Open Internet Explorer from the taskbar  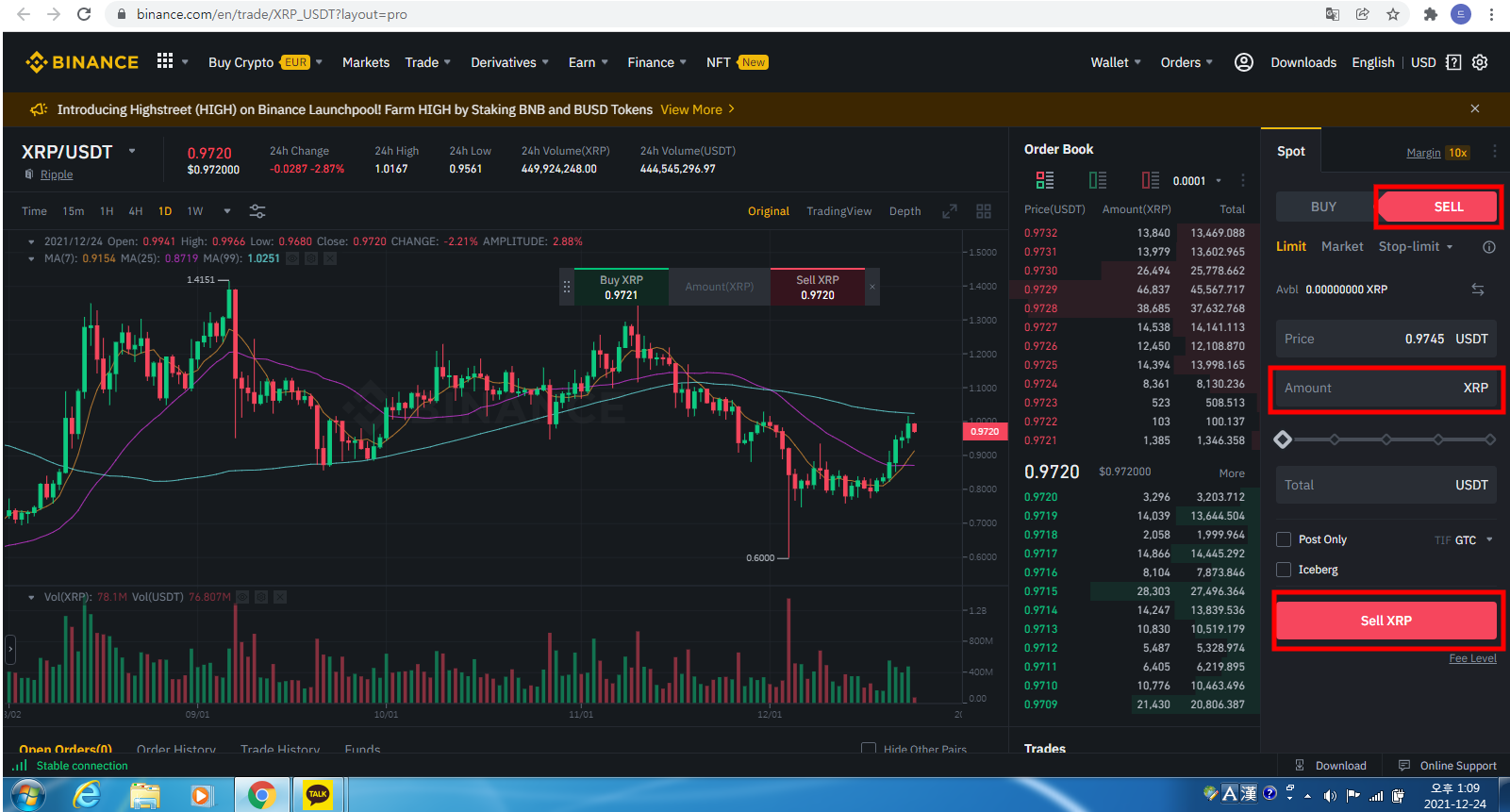88,795
